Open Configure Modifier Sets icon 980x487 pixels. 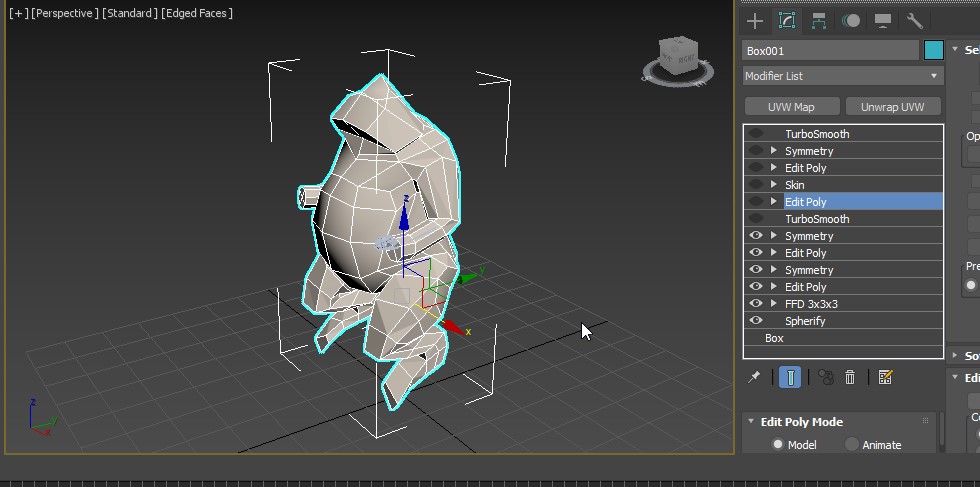click(x=885, y=377)
